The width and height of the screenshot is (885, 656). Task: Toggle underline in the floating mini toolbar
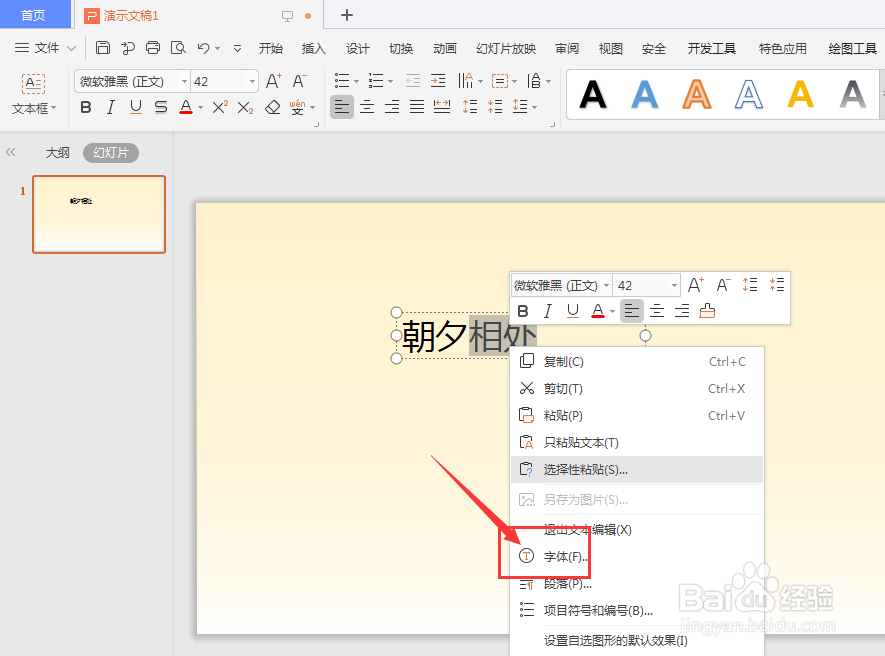[x=572, y=311]
